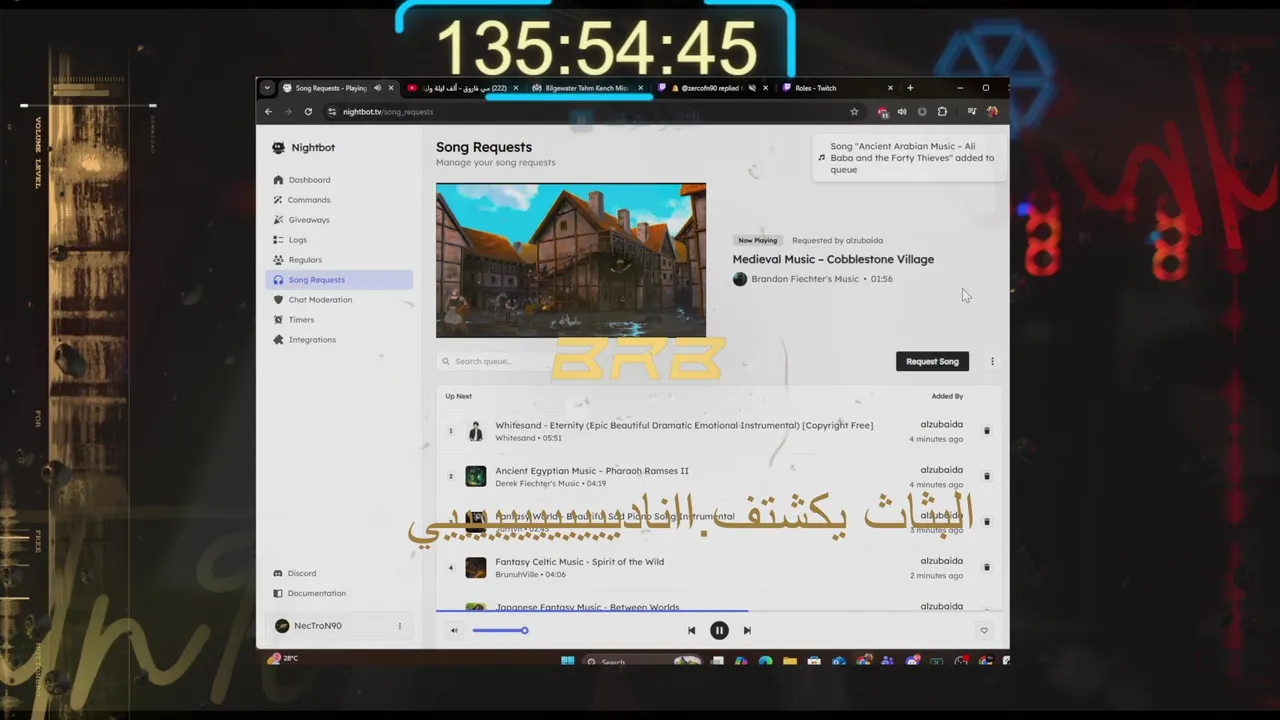The height and width of the screenshot is (720, 1280).
Task: Click the heart favorite icon in player
Action: click(984, 631)
